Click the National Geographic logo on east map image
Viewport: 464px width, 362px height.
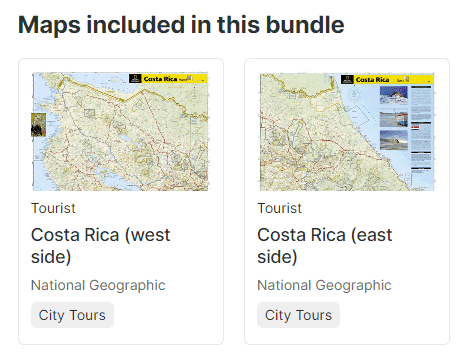pyautogui.click(x=347, y=80)
